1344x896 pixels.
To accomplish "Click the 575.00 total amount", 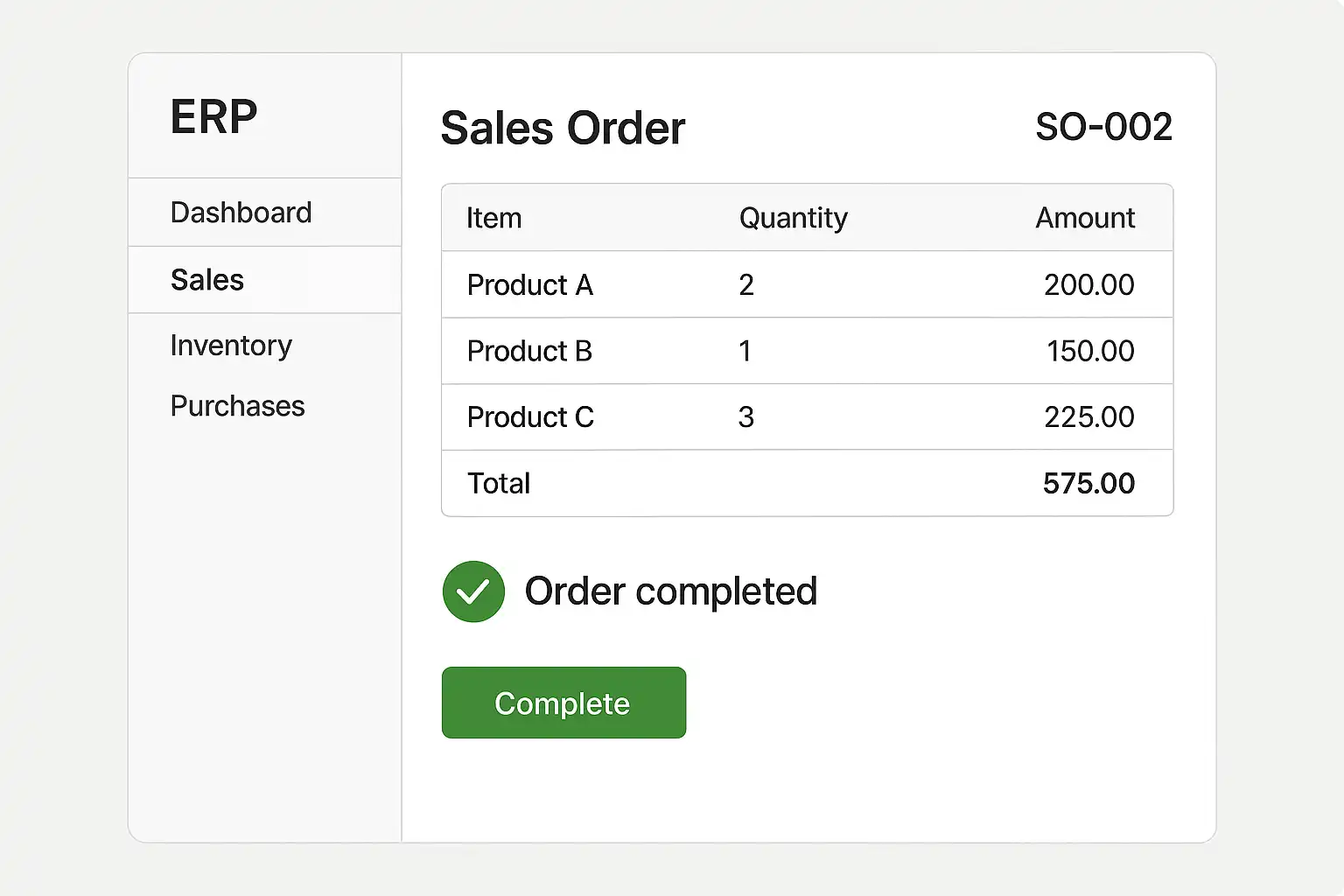I will tap(1088, 483).
